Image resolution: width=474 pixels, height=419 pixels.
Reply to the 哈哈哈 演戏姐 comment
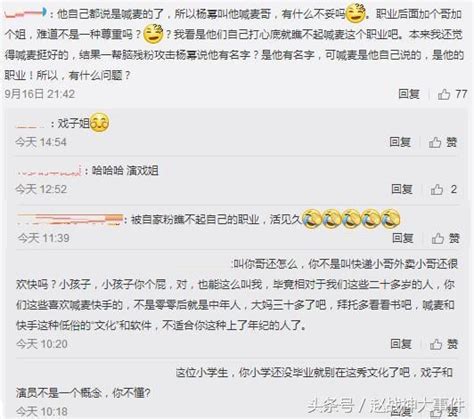coord(402,189)
